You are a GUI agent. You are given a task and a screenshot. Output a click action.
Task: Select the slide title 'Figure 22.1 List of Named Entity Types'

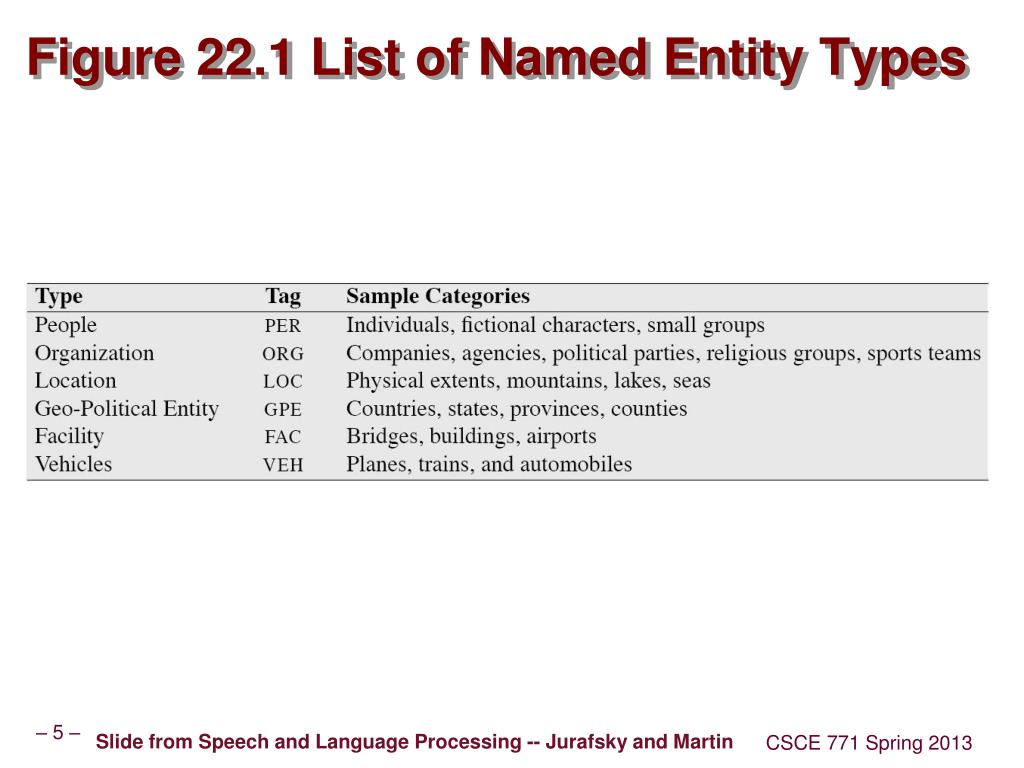click(497, 60)
